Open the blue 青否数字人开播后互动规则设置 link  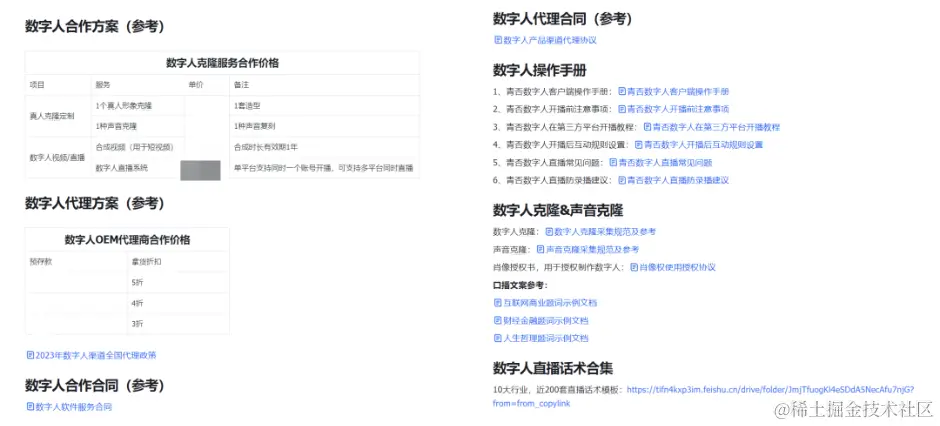(698, 144)
